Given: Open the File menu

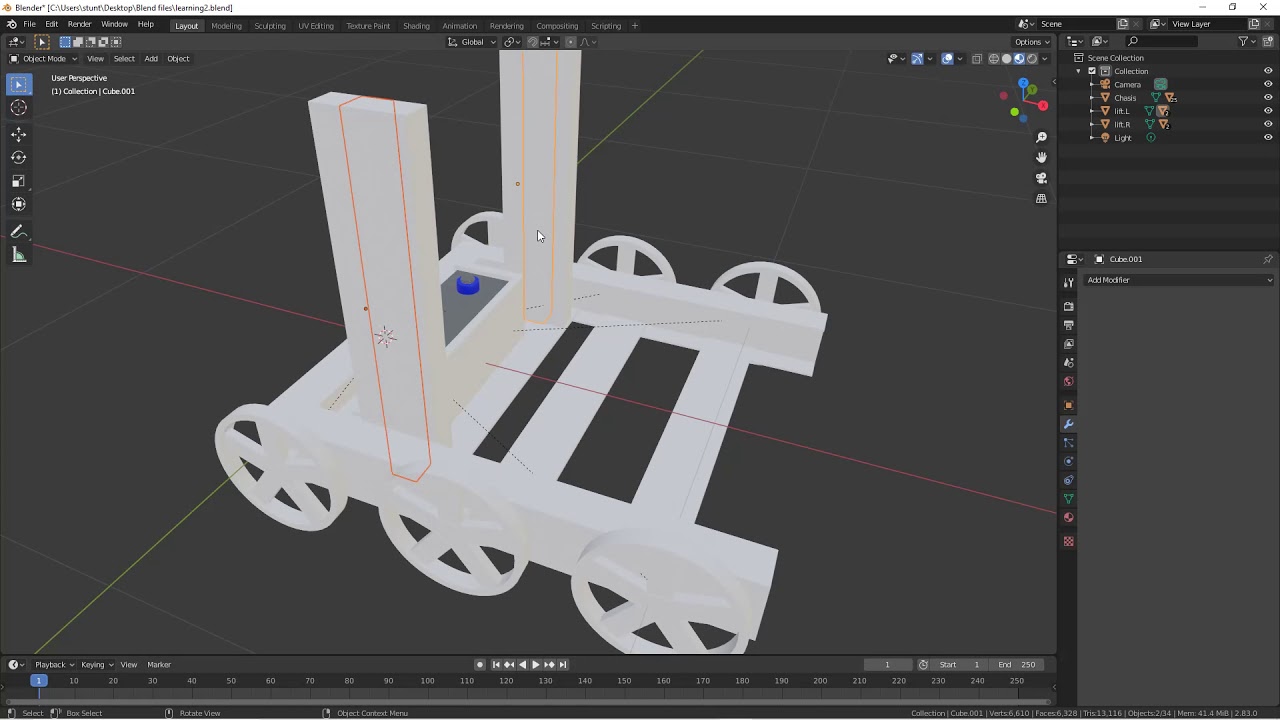Looking at the screenshot, I should [30, 25].
